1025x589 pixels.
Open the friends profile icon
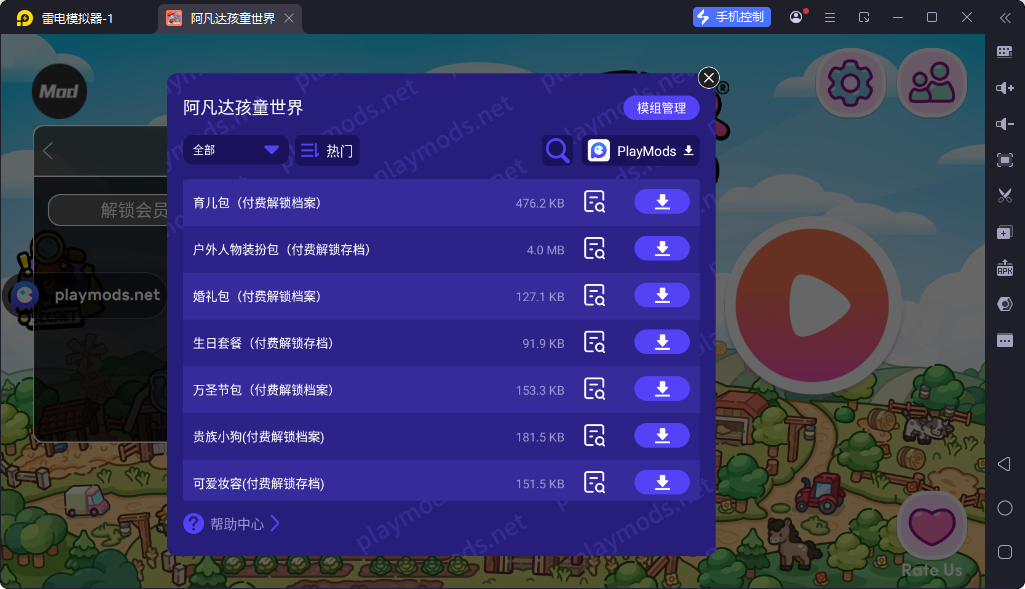click(x=932, y=83)
